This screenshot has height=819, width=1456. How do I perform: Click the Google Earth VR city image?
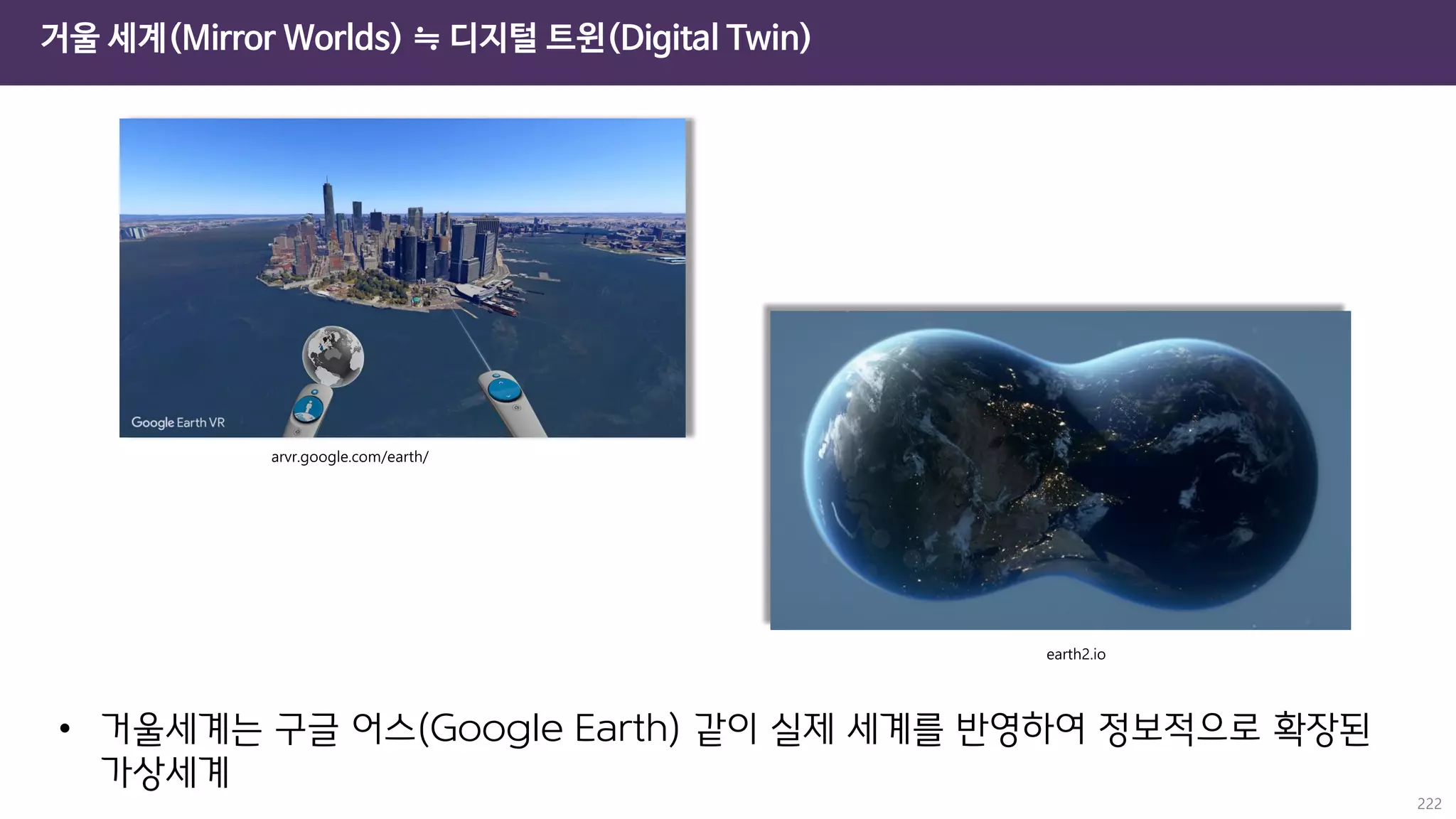click(x=402, y=278)
